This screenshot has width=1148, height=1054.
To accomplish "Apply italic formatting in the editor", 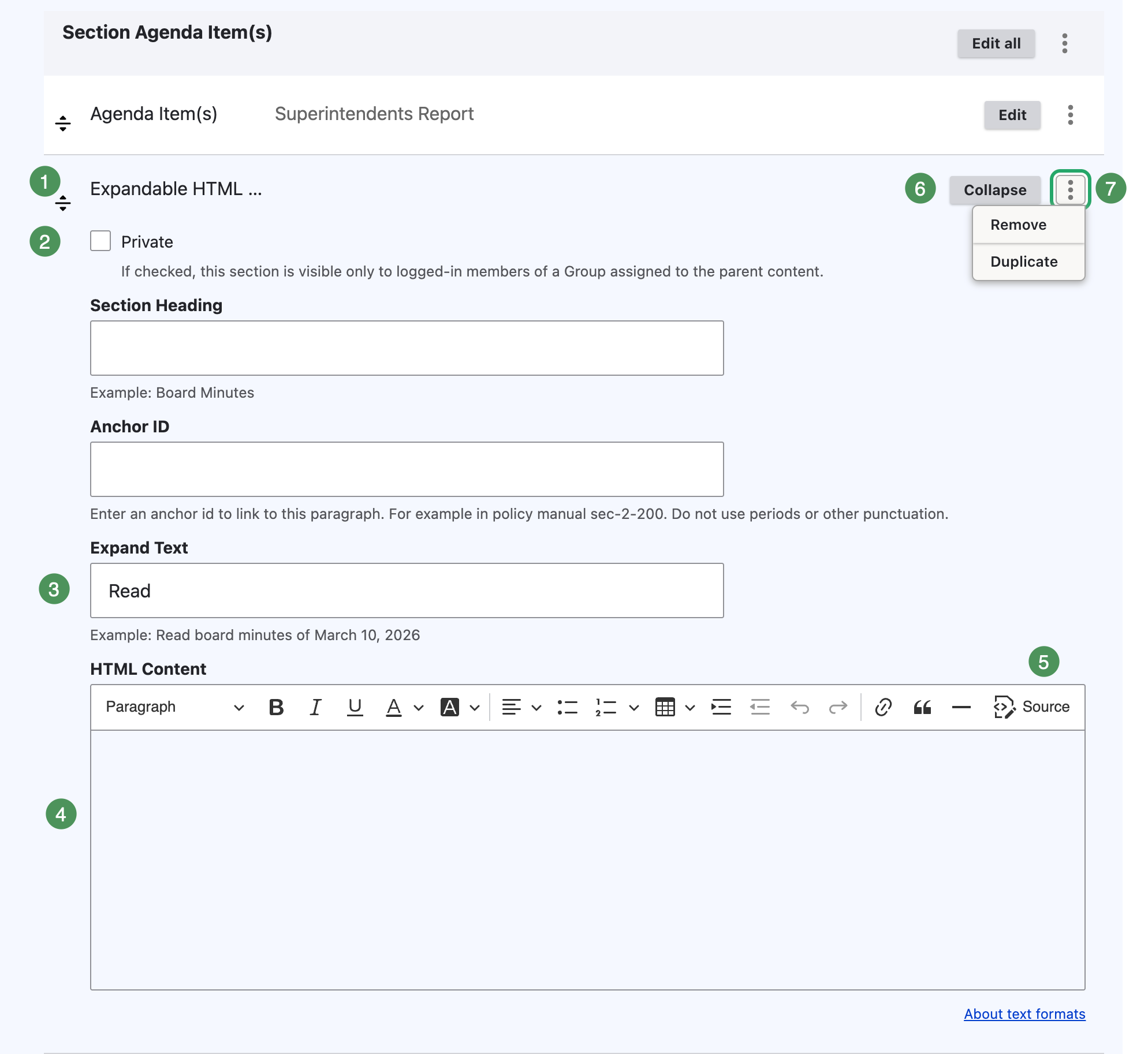I will coord(315,707).
